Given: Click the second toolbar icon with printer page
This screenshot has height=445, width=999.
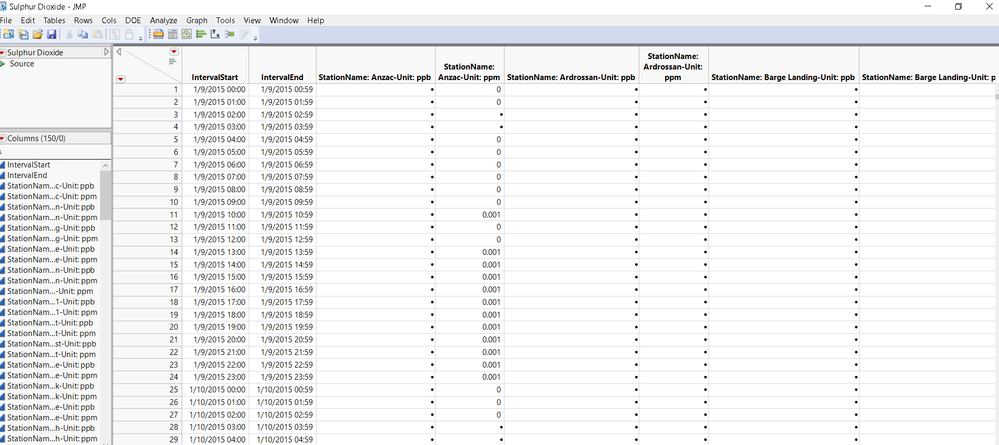Looking at the screenshot, I should tap(24, 34).
